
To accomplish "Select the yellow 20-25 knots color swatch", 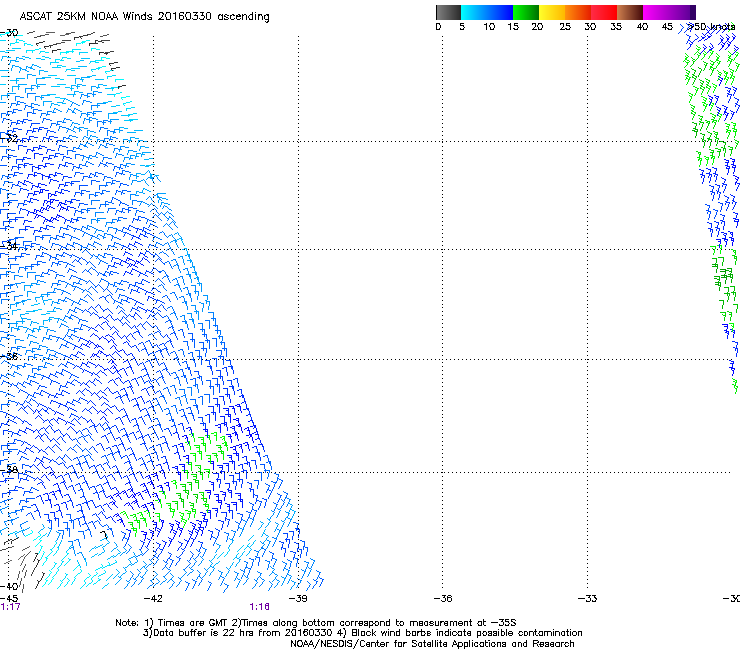I will 552,12.
